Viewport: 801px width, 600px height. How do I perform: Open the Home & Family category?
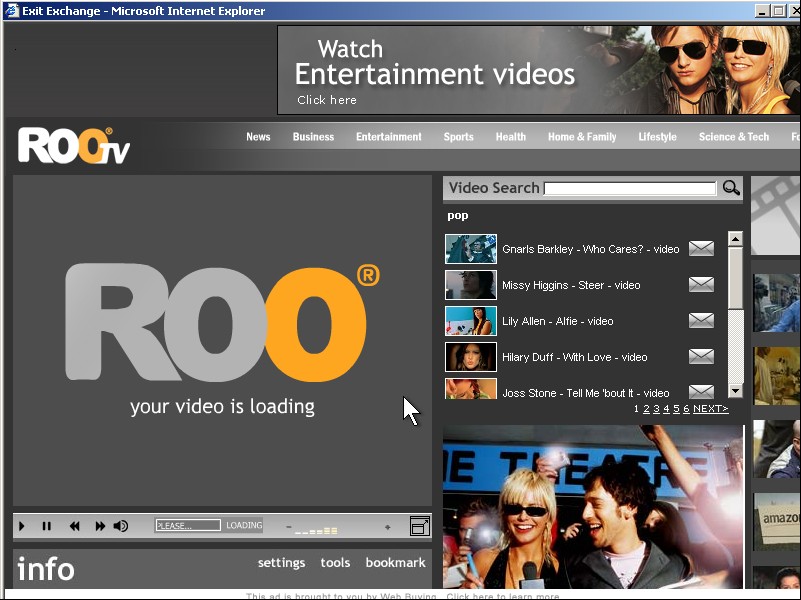[582, 137]
